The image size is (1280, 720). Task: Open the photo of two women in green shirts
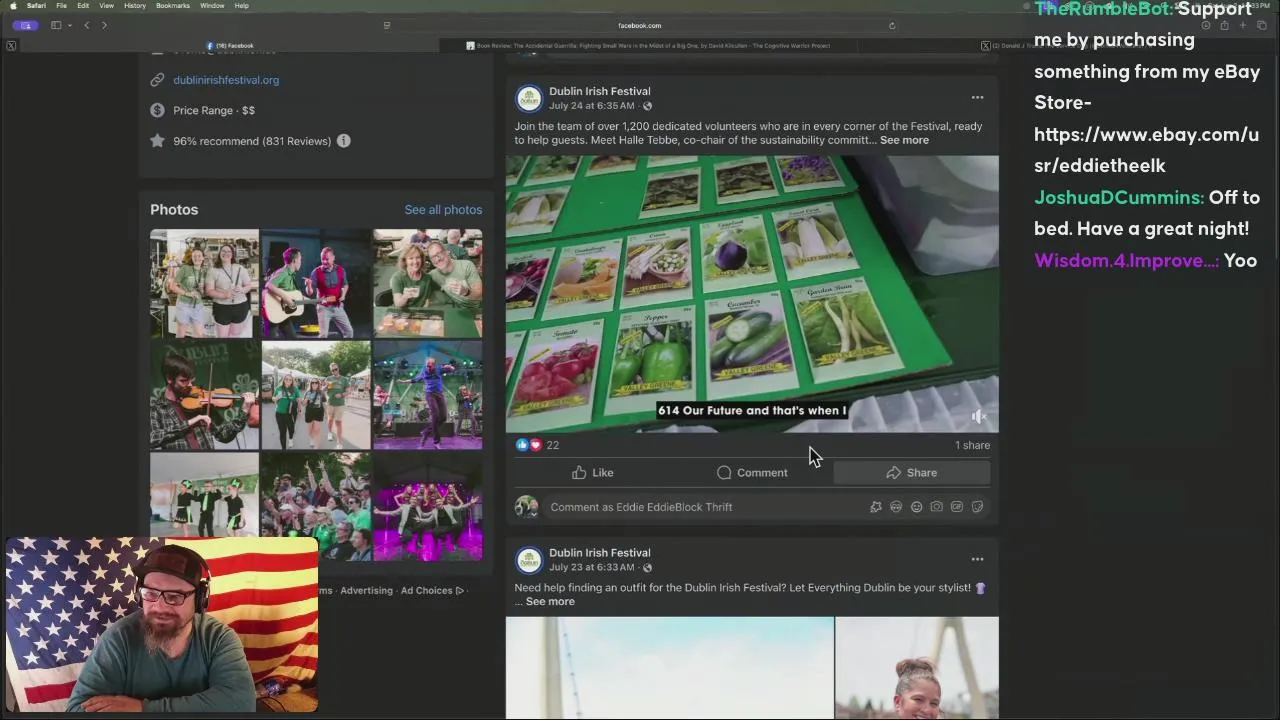(204, 284)
